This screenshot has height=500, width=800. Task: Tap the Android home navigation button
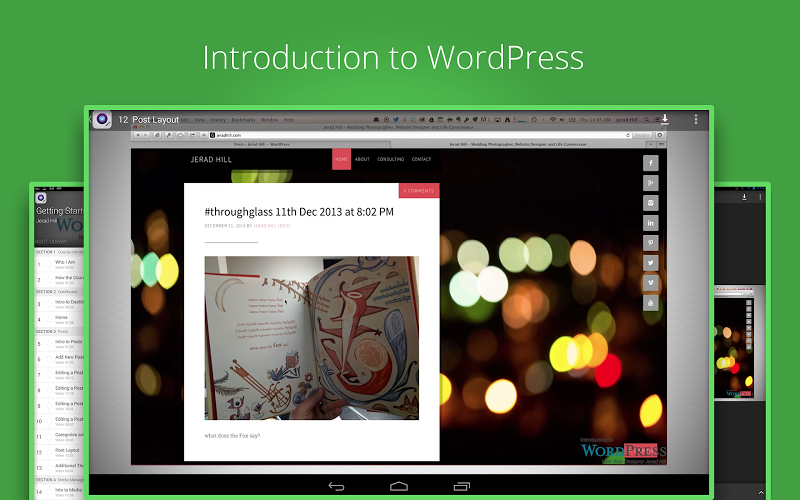[x=398, y=486]
